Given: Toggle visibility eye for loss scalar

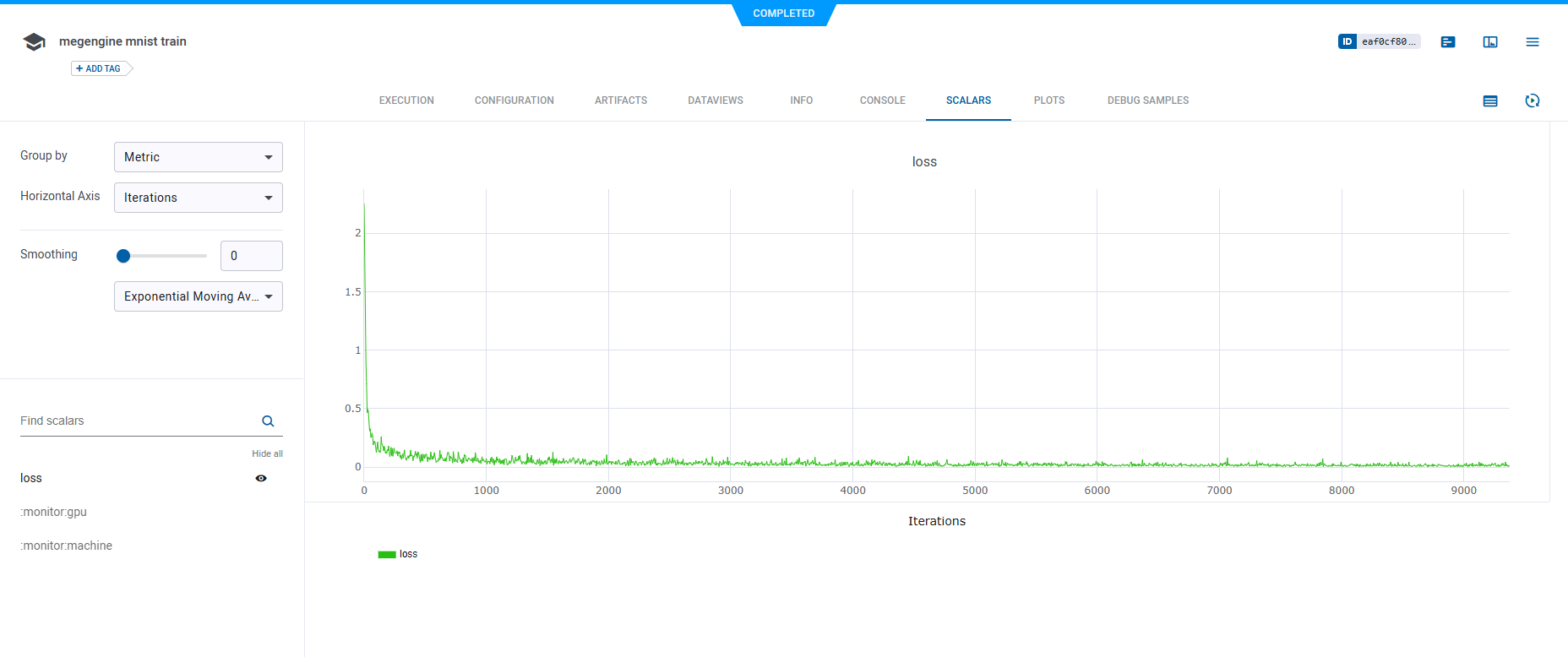Looking at the screenshot, I should [x=261, y=478].
